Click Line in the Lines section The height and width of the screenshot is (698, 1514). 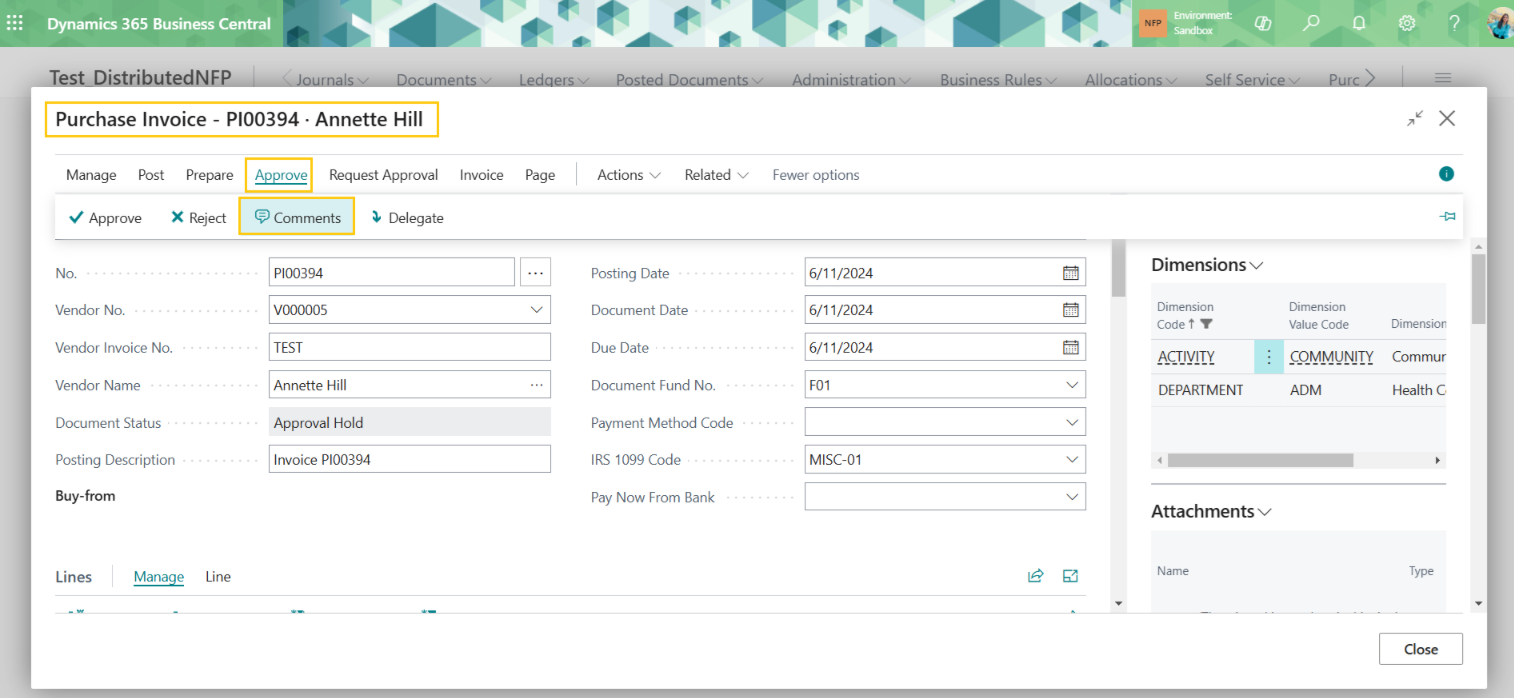click(x=218, y=577)
